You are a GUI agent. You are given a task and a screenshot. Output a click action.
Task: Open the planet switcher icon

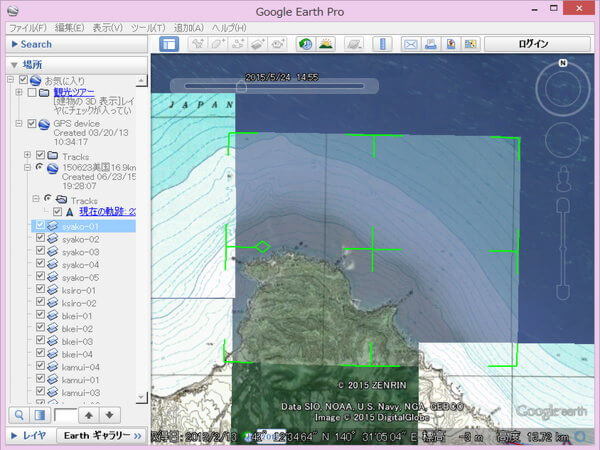coord(353,44)
